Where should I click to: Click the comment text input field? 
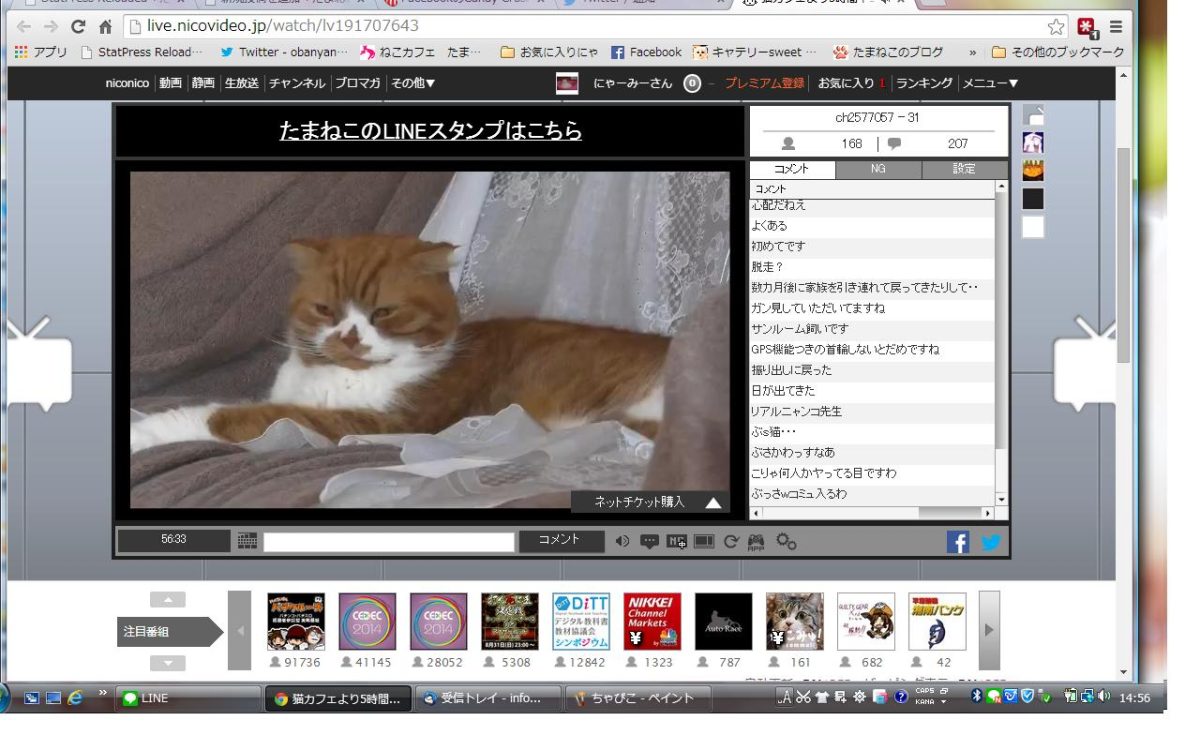pos(389,541)
